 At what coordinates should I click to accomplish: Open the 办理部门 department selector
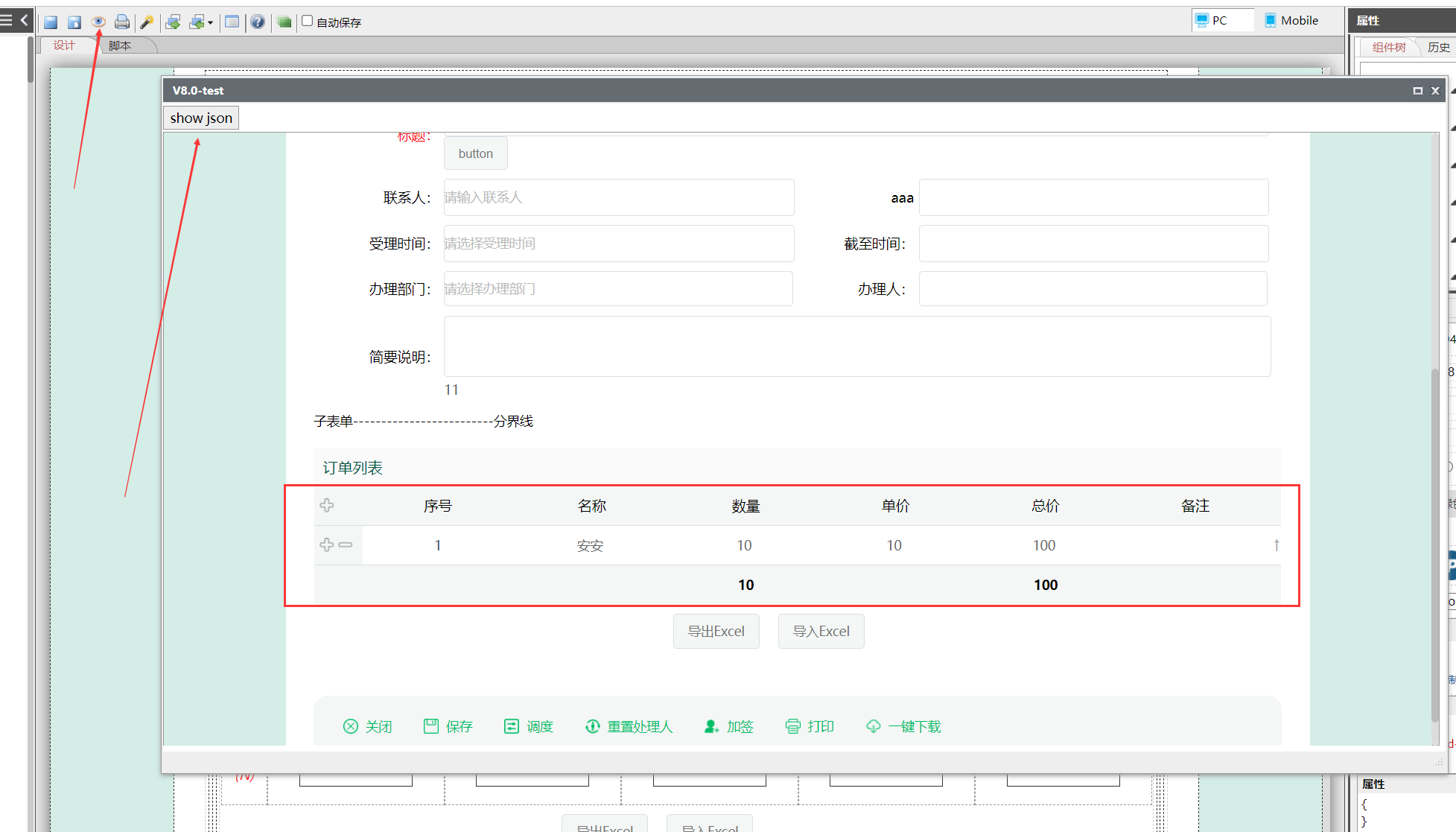pos(618,289)
